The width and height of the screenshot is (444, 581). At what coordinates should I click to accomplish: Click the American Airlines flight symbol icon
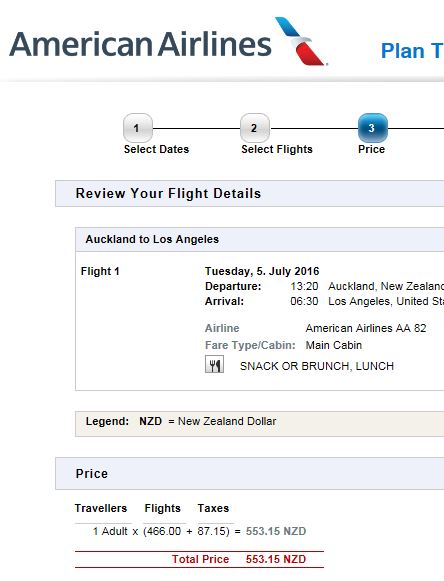pyautogui.click(x=301, y=41)
